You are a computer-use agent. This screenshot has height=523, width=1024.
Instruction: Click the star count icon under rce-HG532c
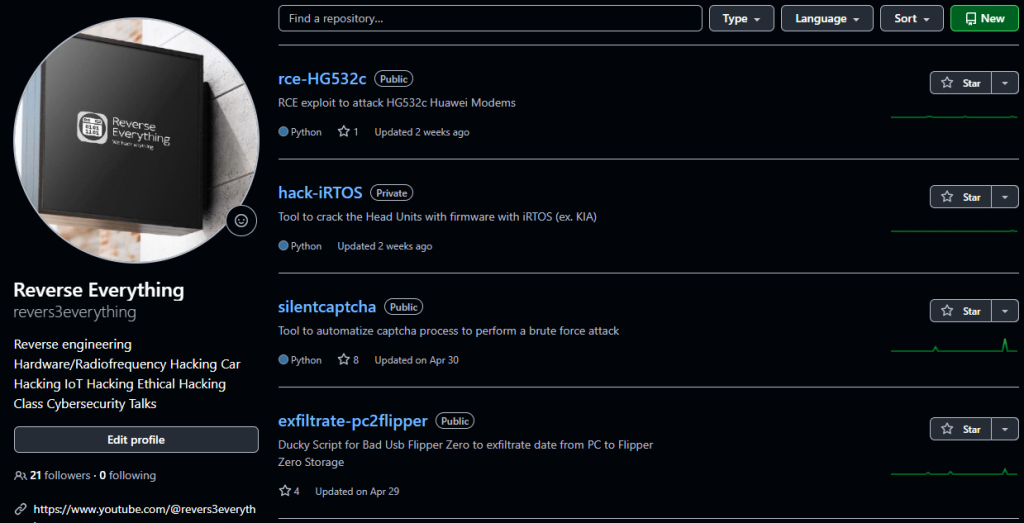343,132
